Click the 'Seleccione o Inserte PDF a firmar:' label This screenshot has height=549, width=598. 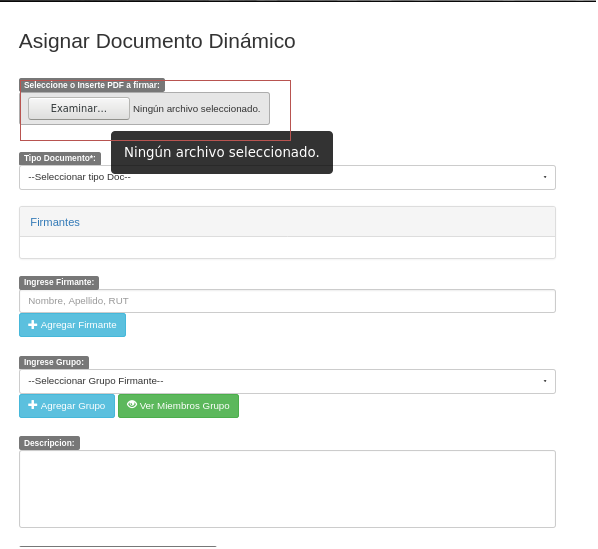pos(92,85)
